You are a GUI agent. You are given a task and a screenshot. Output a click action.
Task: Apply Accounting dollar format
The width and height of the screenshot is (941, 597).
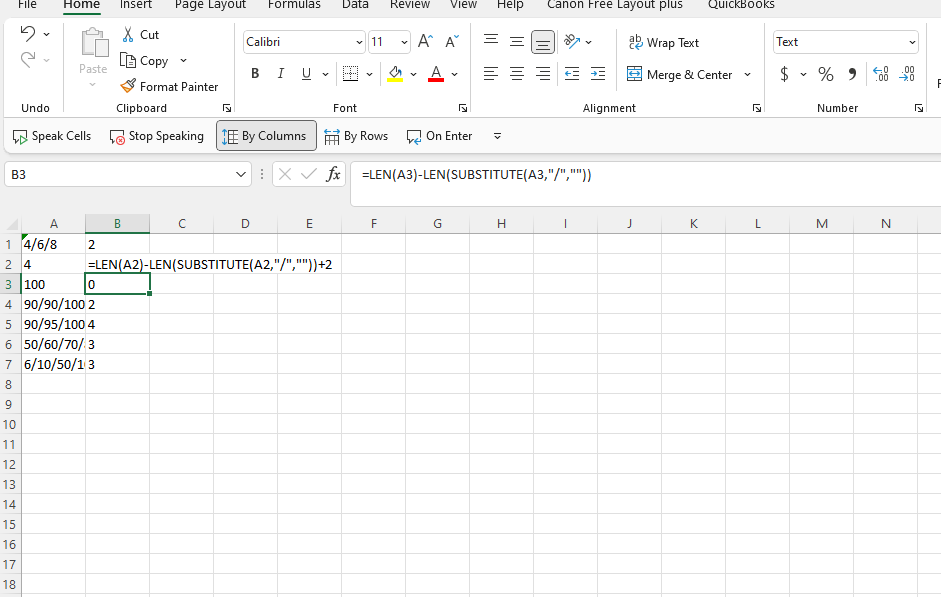784,74
